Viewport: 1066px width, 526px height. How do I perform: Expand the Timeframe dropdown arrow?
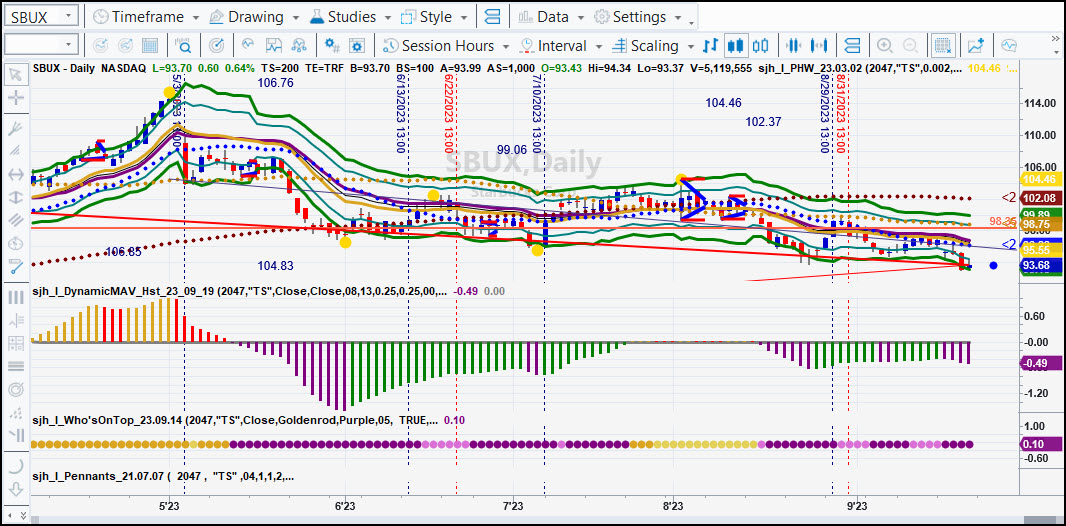click(196, 17)
